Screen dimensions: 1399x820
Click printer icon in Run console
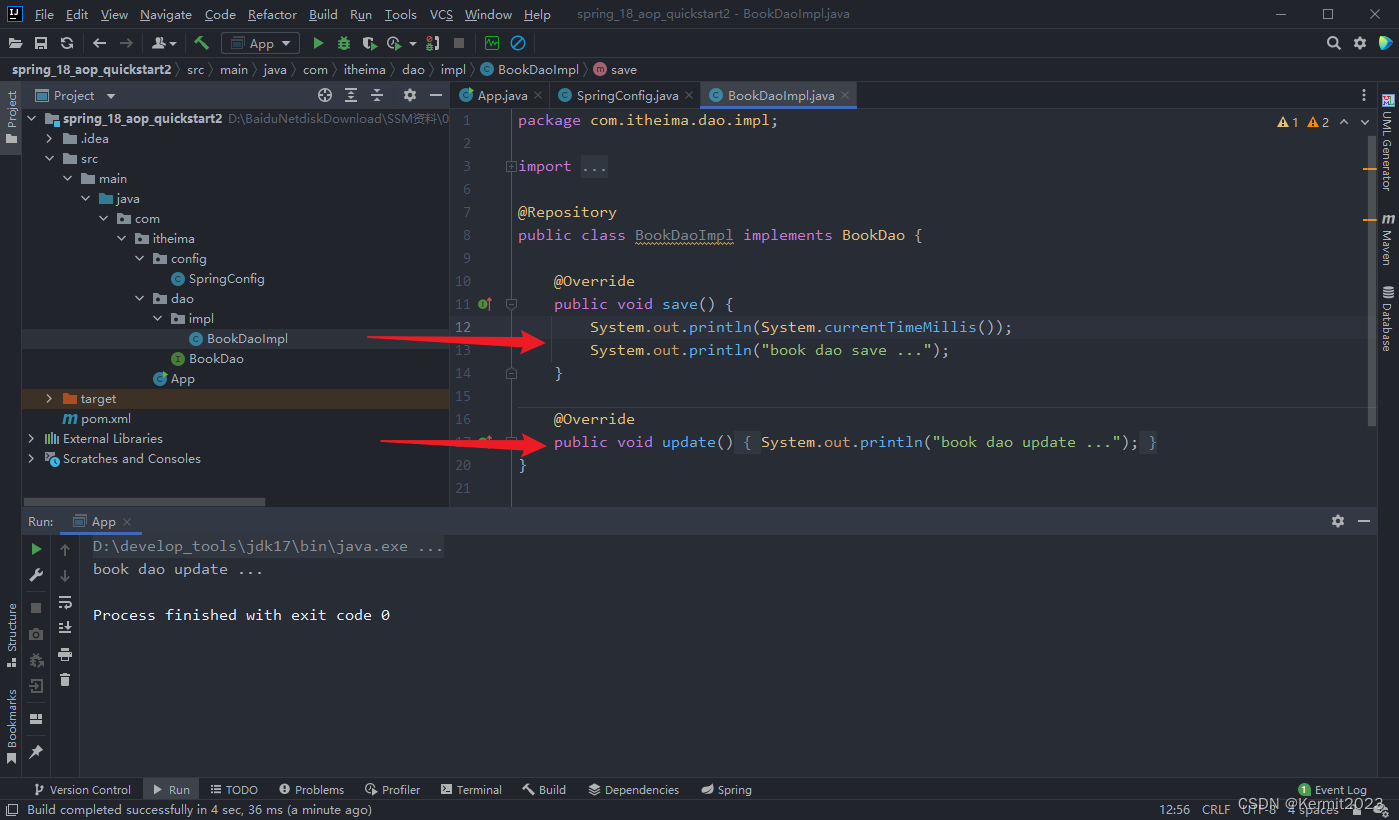pos(65,654)
